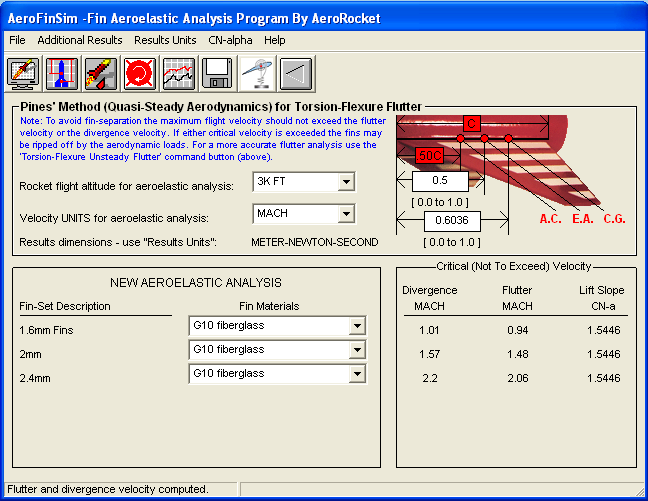Open the CN-alpha menu
The image size is (648, 501).
[230, 40]
